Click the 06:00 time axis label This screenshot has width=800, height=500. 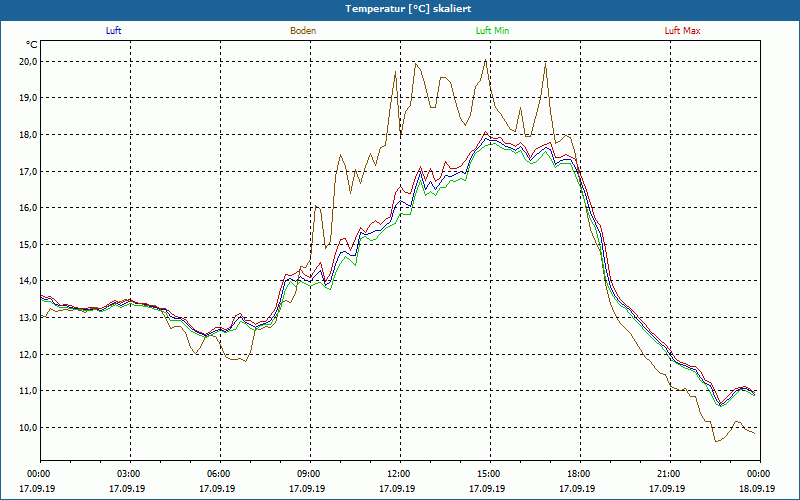(x=220, y=474)
